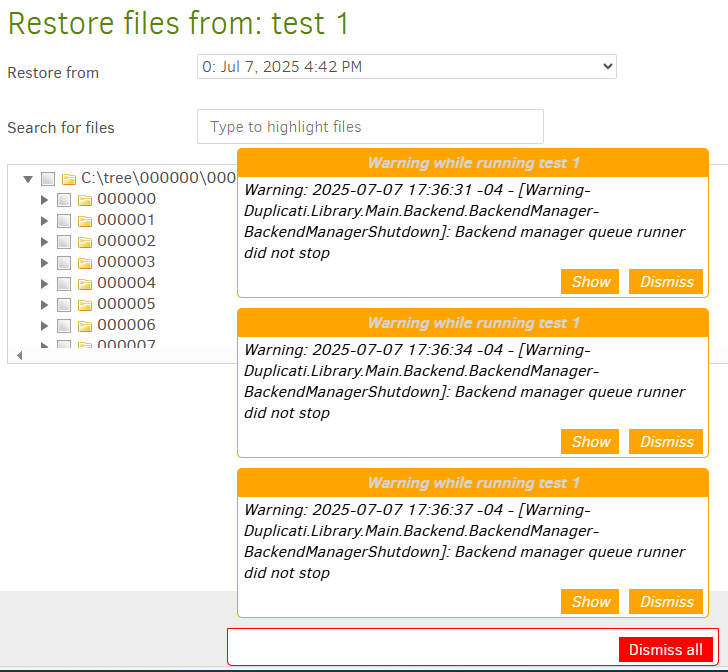Expand folder 000000
The width and height of the screenshot is (728, 672).
(x=45, y=200)
